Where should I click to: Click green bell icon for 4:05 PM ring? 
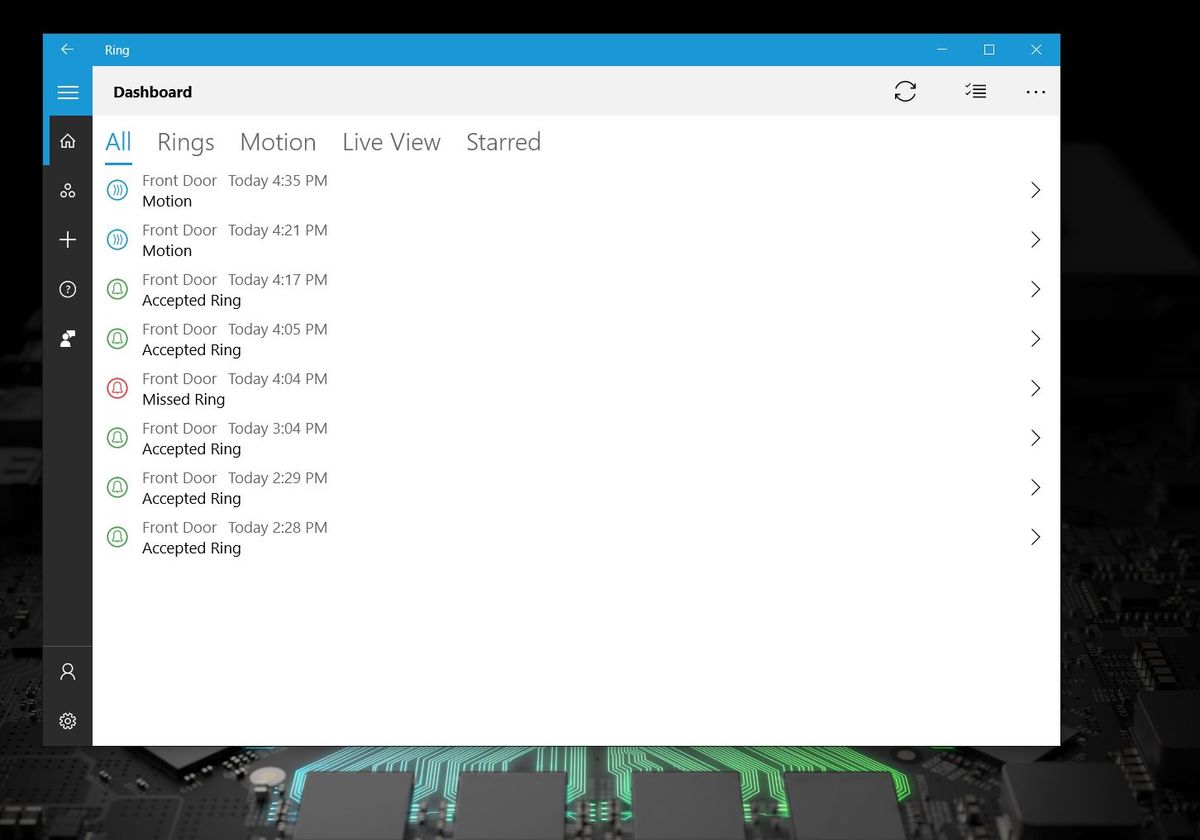[x=118, y=339]
